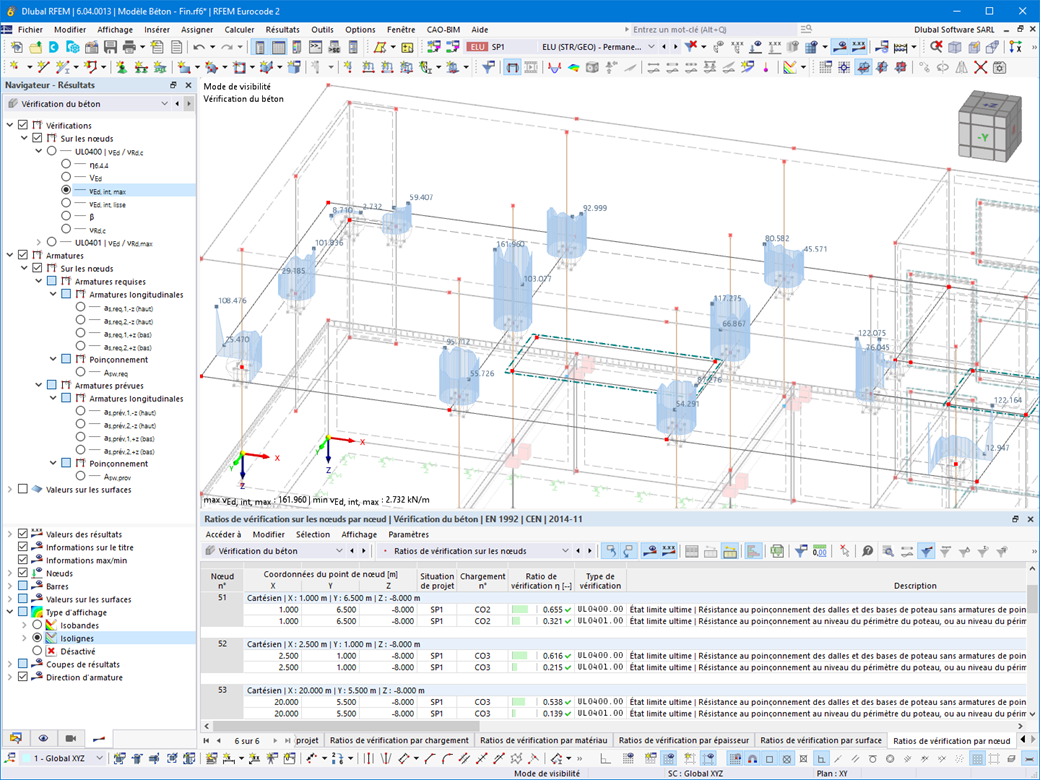1040x780 pixels.
Task: Open the Calculer menu
Action: point(239,30)
